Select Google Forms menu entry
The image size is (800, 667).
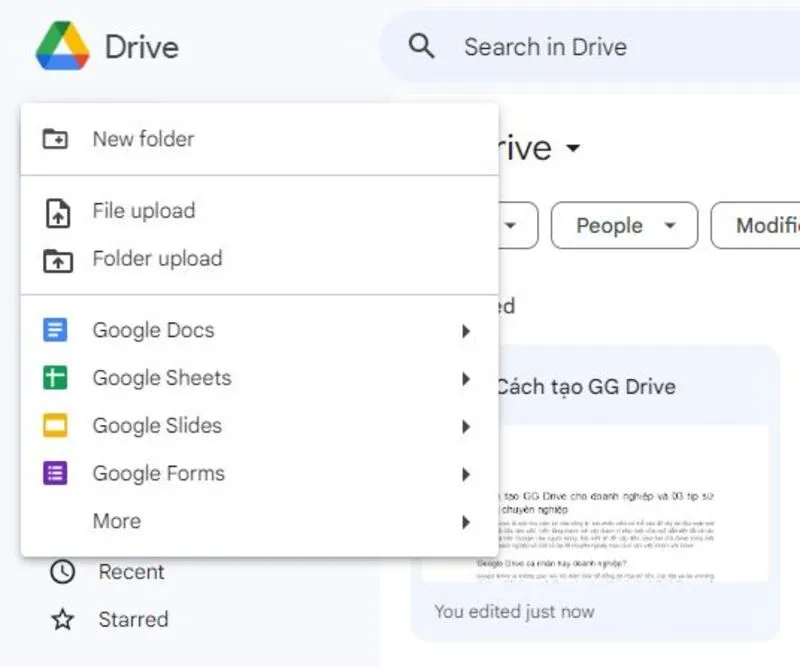pyautogui.click(x=259, y=474)
